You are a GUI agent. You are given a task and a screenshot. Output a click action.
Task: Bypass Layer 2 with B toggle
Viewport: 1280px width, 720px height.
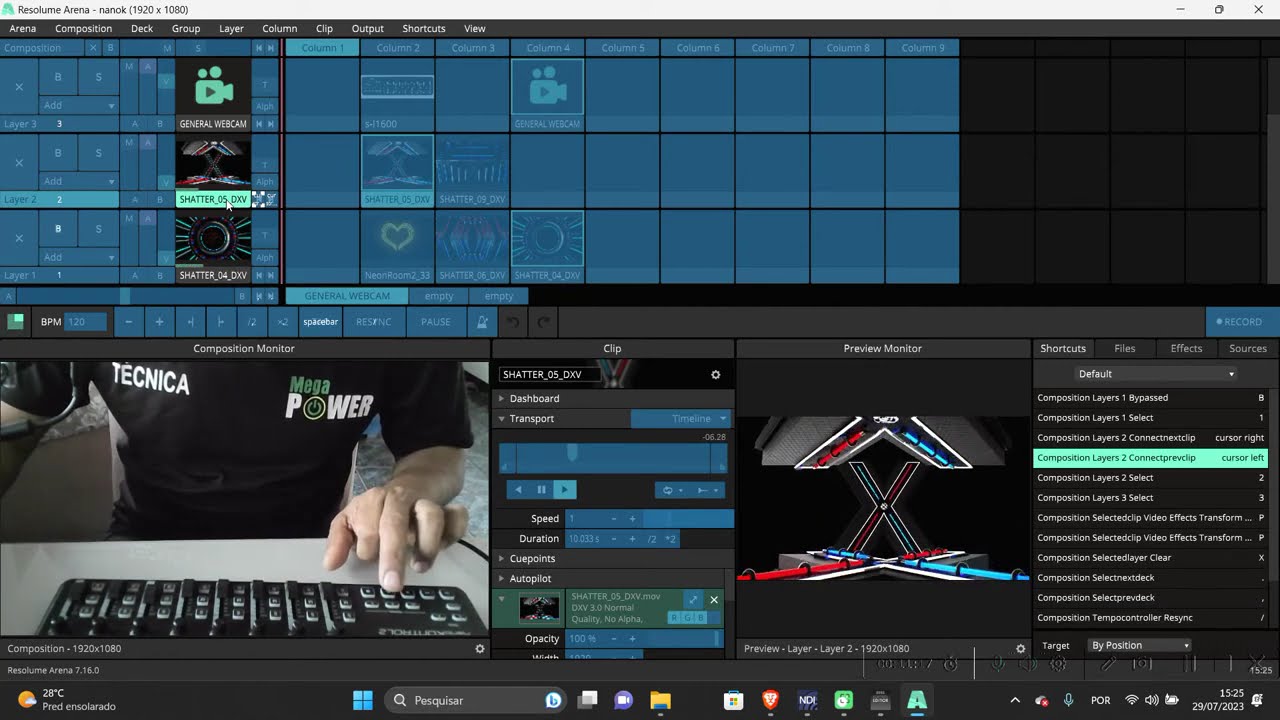pos(58,153)
